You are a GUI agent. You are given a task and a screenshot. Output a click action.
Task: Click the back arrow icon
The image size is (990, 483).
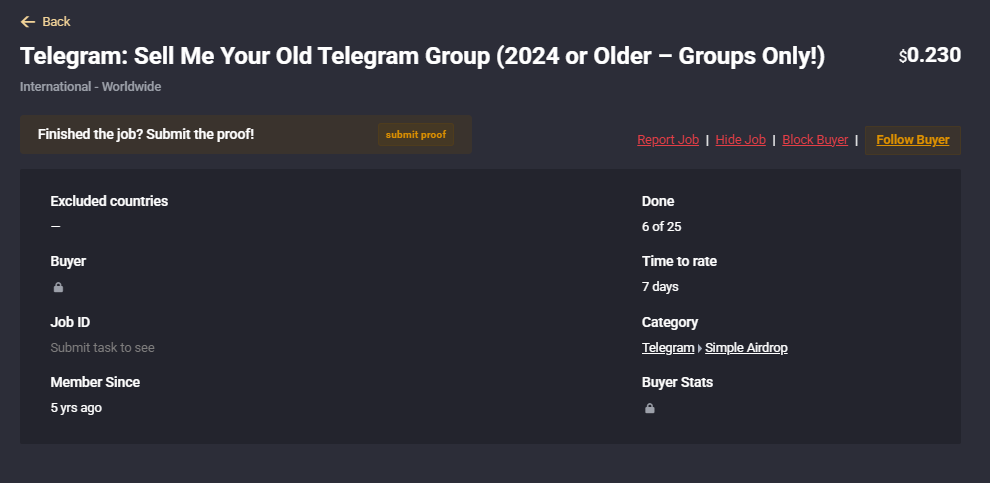tap(27, 22)
